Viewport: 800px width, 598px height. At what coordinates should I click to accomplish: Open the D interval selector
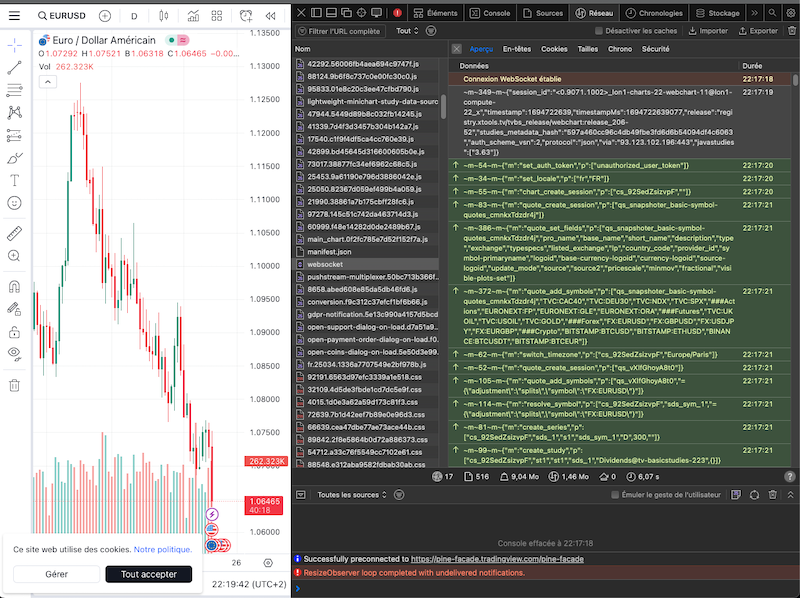[134, 16]
